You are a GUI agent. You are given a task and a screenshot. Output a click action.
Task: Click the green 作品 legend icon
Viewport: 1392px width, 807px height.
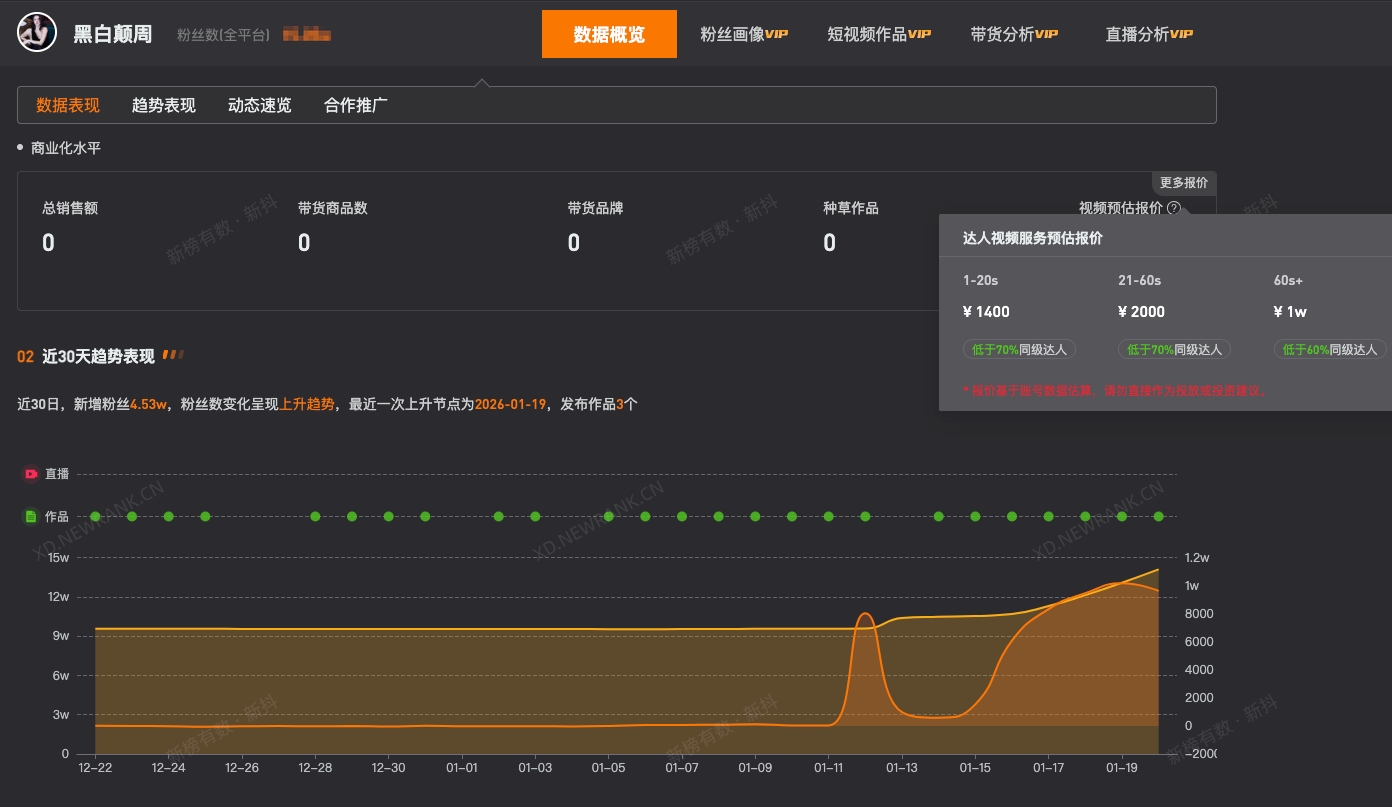(x=31, y=517)
